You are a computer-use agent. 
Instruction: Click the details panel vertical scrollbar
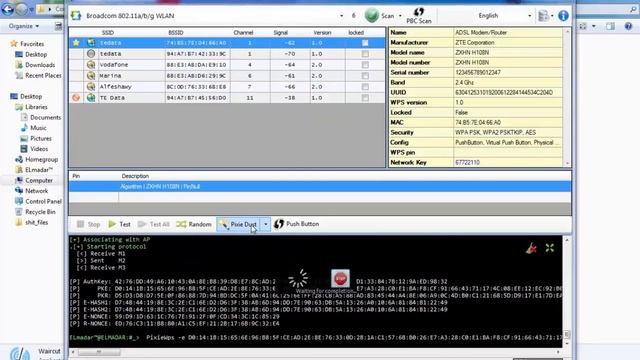pos(567,97)
